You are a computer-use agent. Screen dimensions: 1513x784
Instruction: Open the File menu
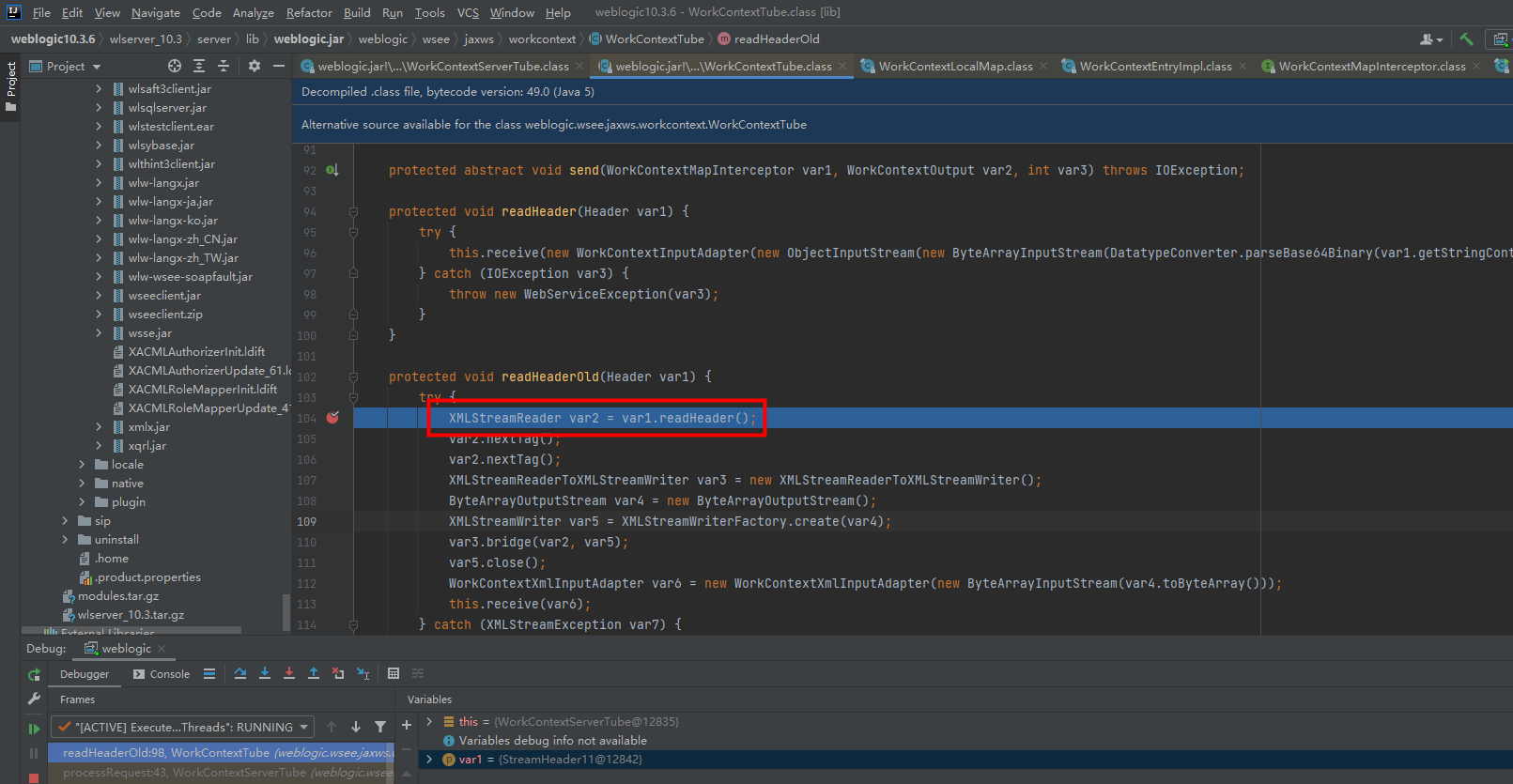coord(41,12)
